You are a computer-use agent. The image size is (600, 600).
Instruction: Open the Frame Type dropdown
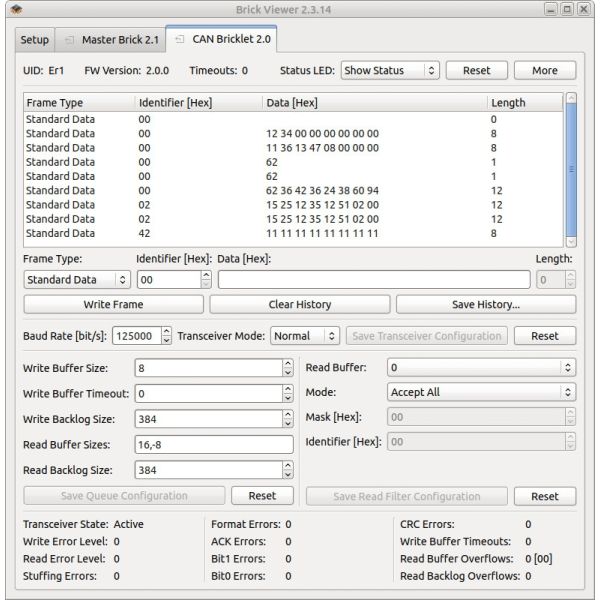[77, 280]
